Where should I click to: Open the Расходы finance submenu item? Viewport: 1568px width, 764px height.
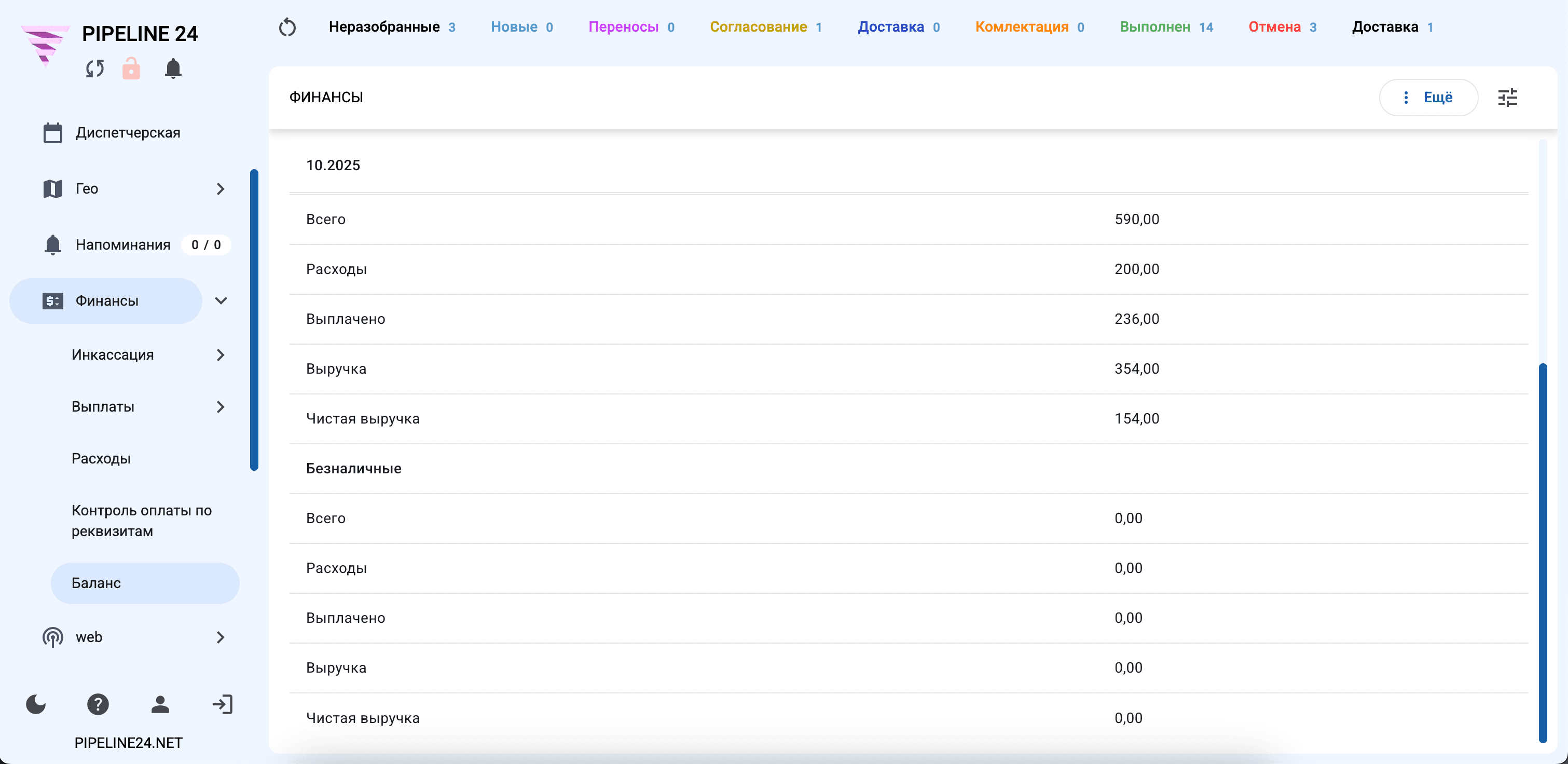(101, 458)
